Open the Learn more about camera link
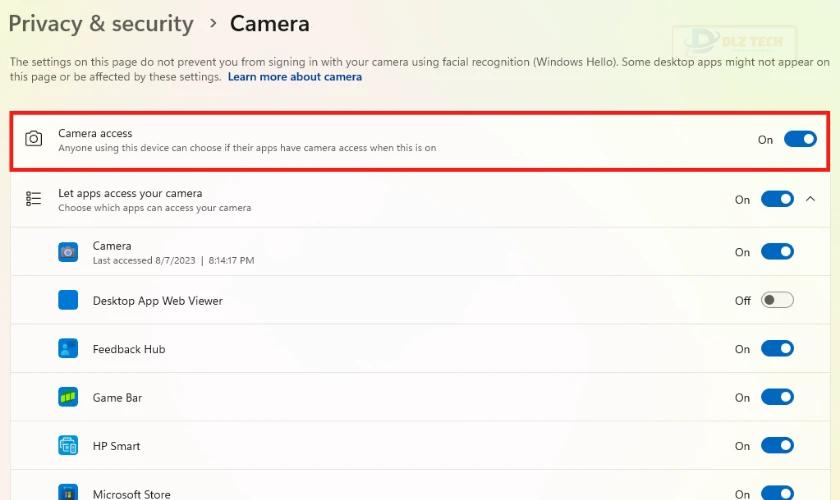This screenshot has width=840, height=500. pyautogui.click(x=295, y=77)
